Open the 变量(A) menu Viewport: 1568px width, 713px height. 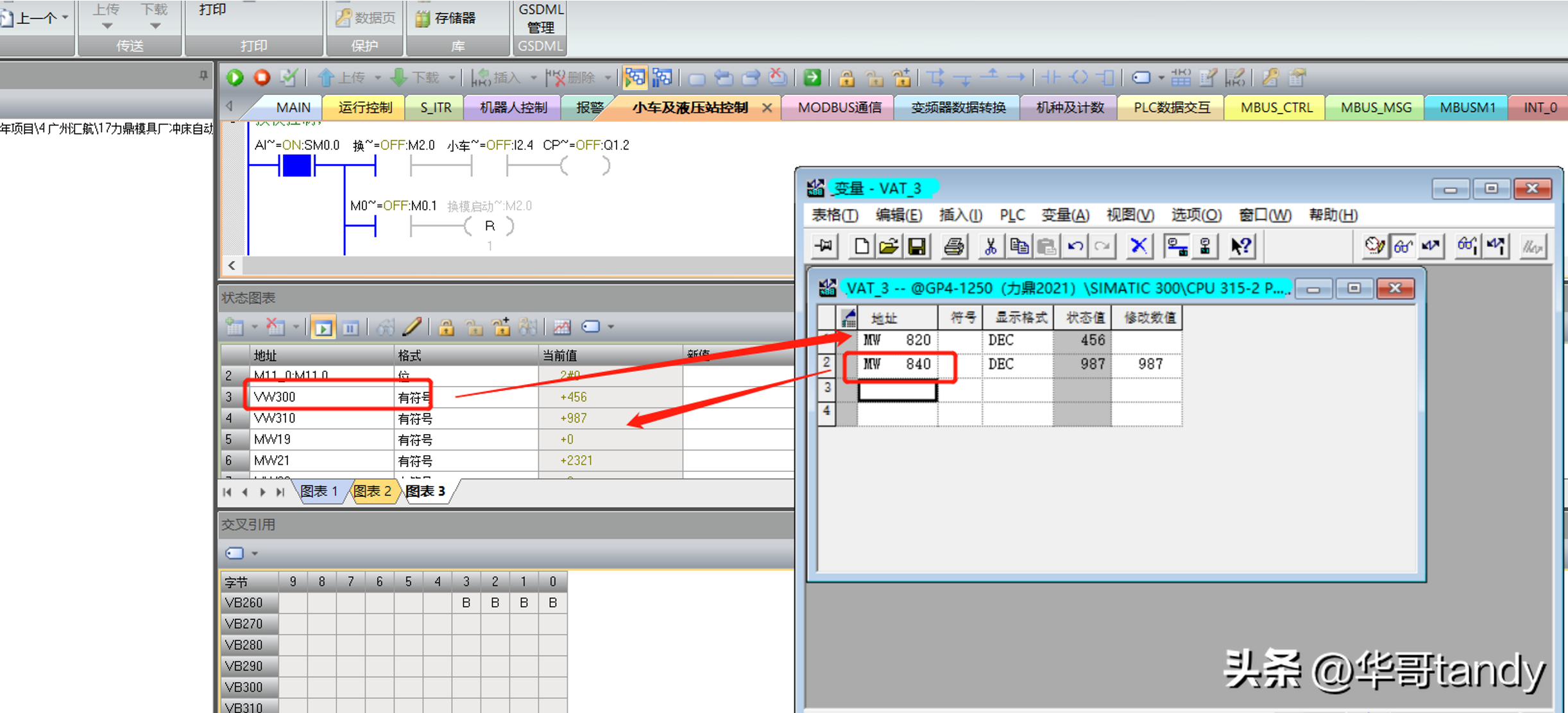(x=1065, y=215)
